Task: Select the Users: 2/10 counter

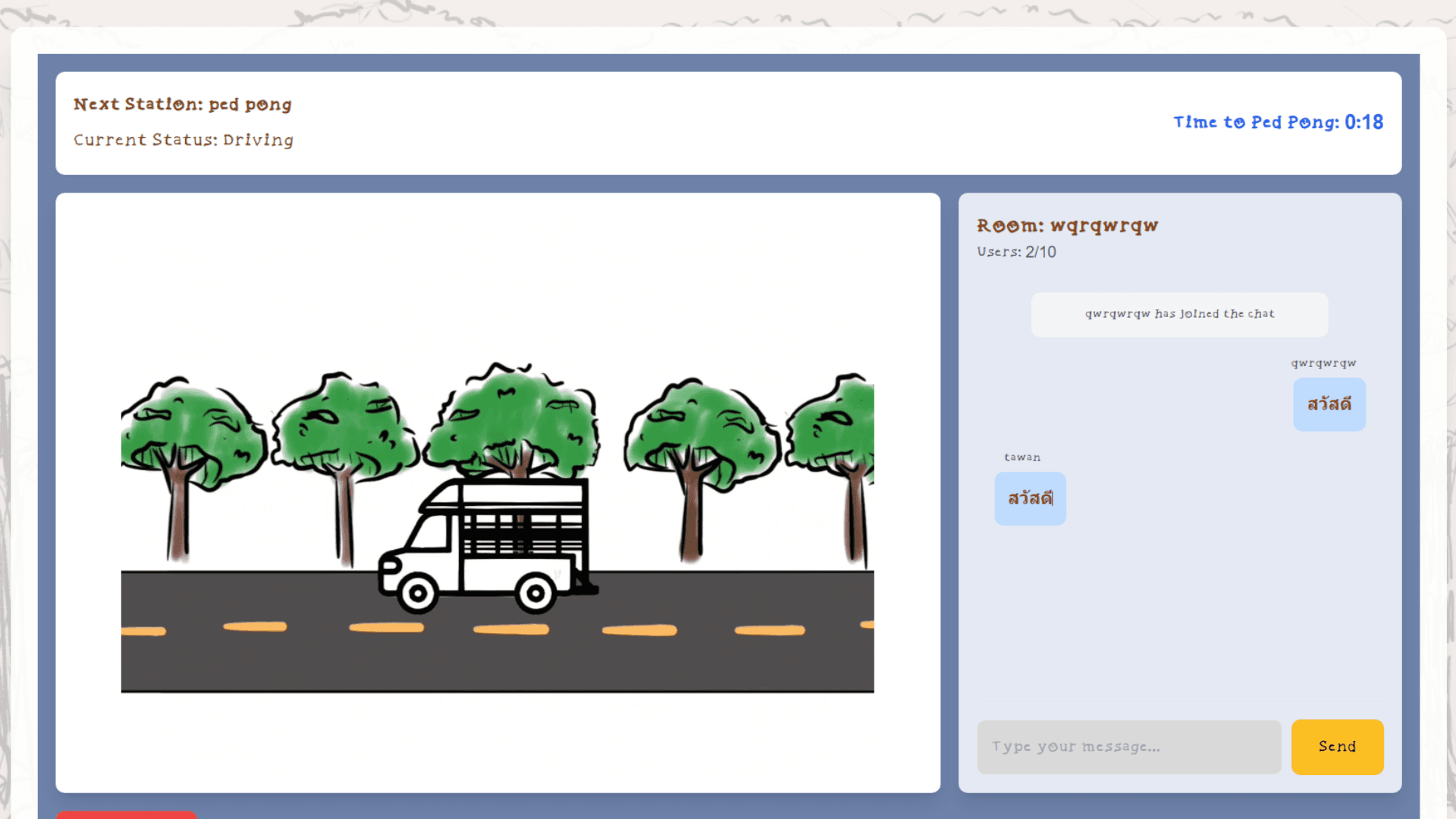Action: click(x=1015, y=252)
